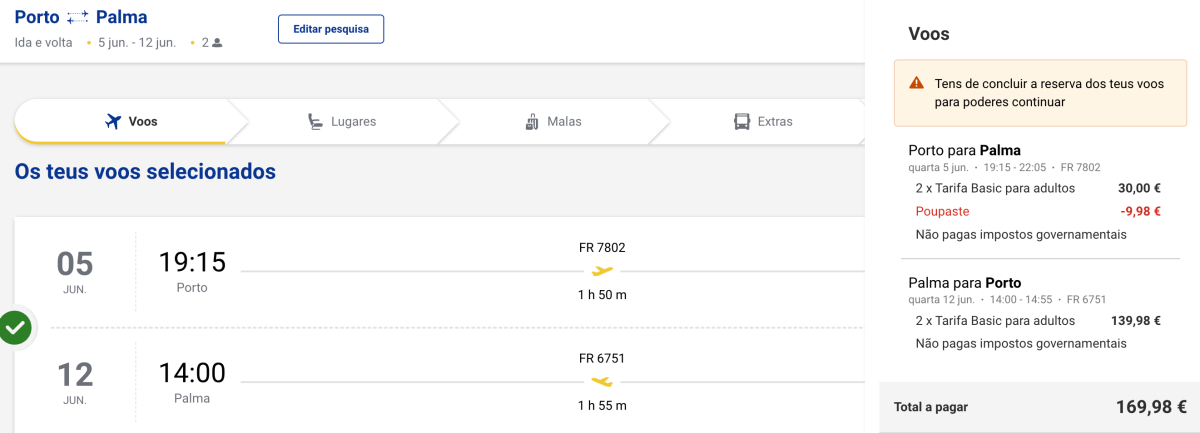
Task: Click the orange warning triangle icon
Action: [916, 84]
